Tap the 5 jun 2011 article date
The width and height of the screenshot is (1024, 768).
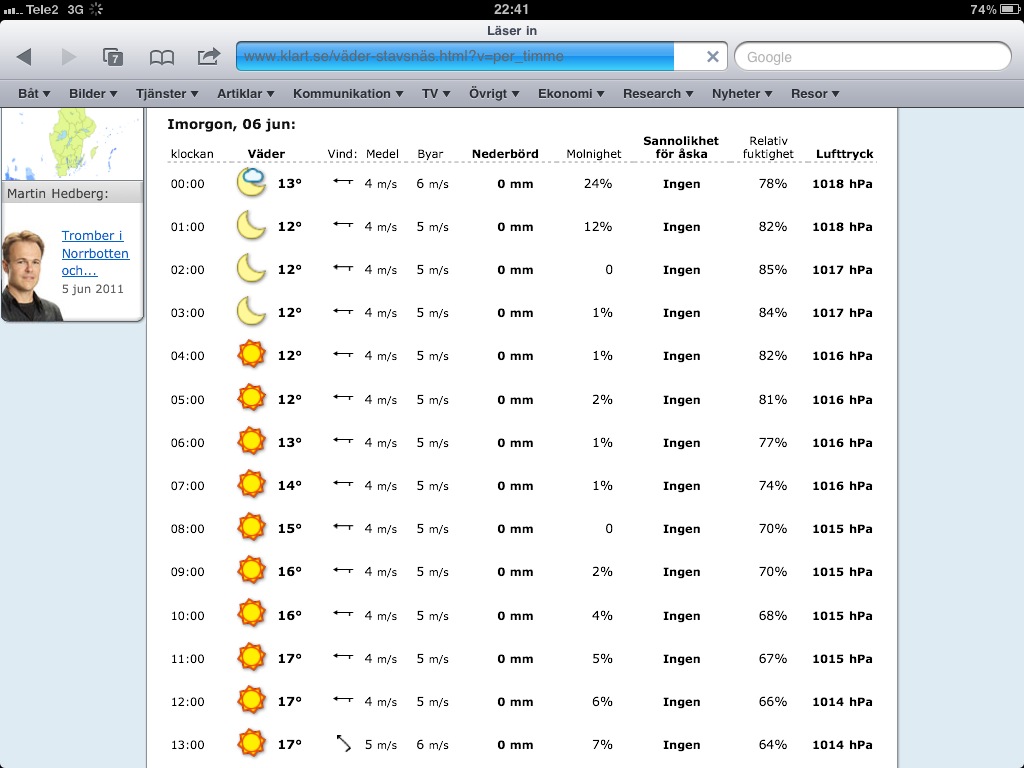point(92,289)
